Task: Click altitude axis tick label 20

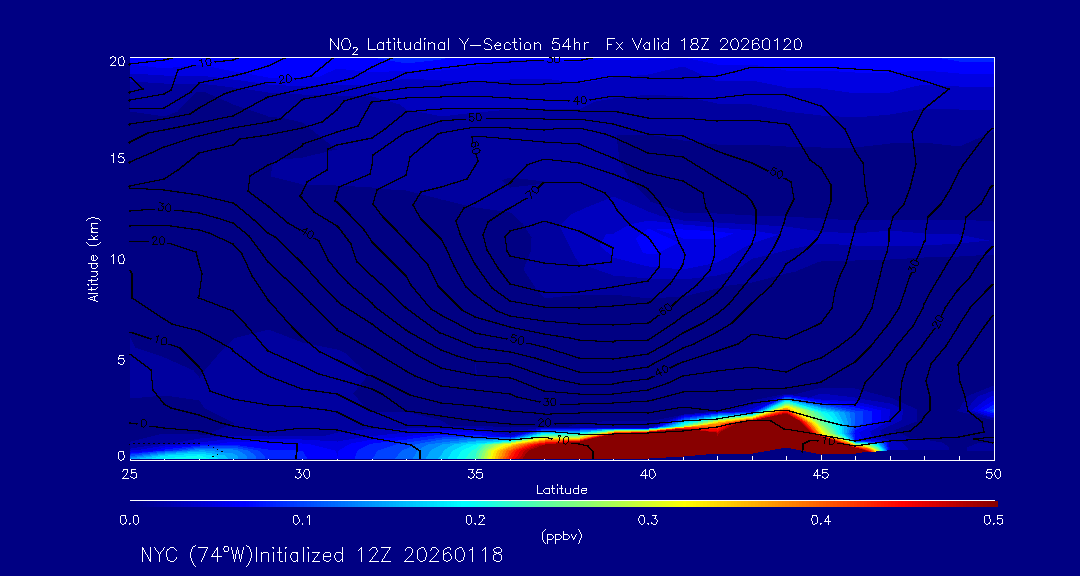Action: click(118, 61)
